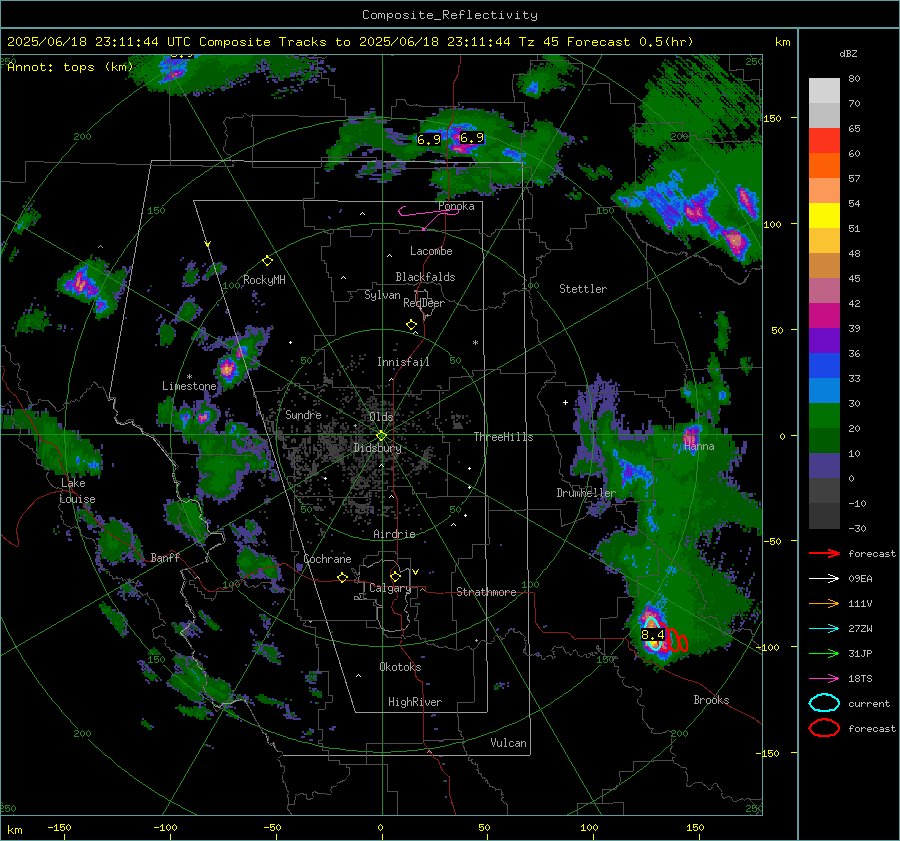
Task: Pick the purple swatch between 39 and 36
Action: (824, 341)
